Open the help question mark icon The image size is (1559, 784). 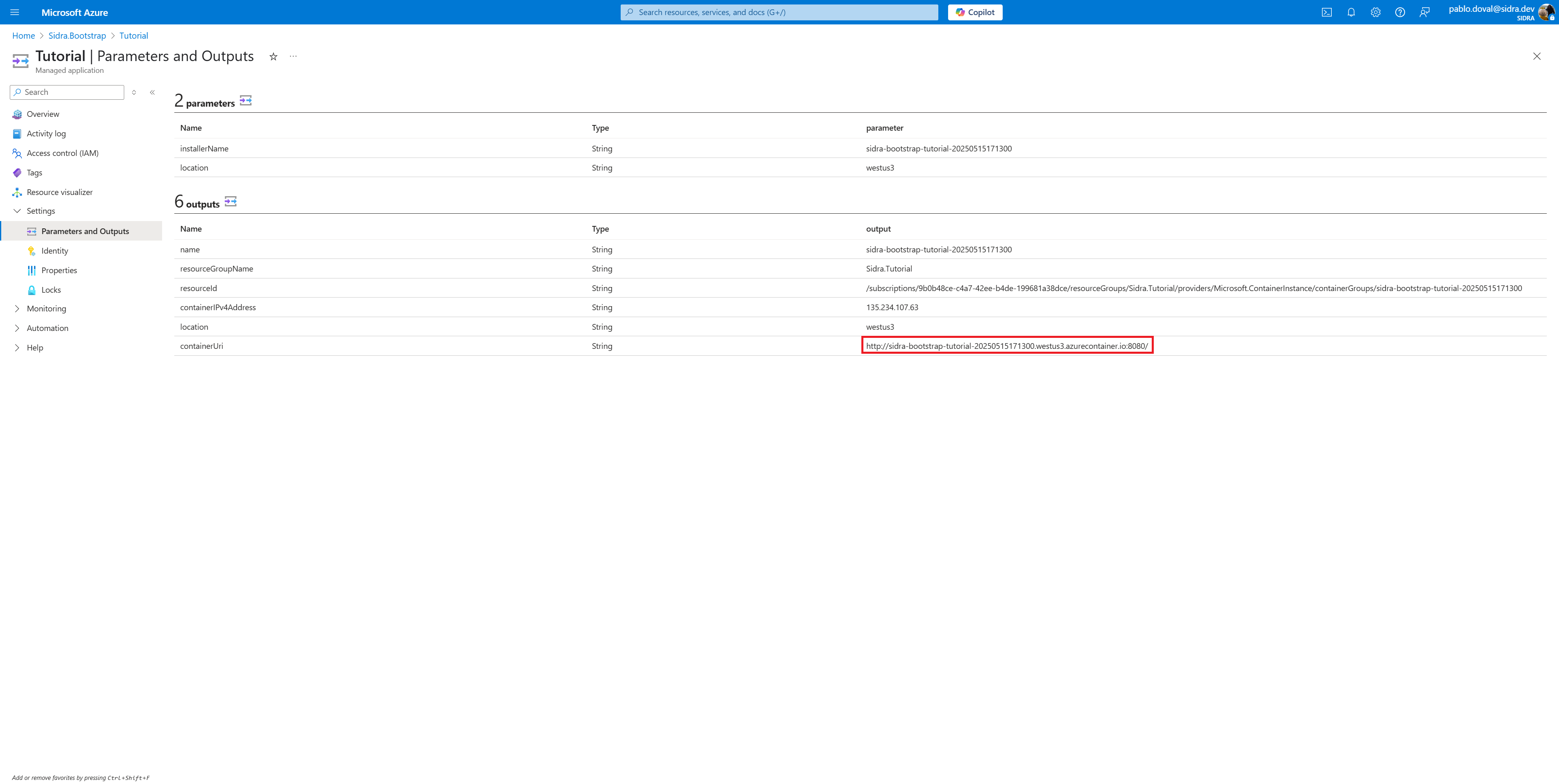point(1400,12)
